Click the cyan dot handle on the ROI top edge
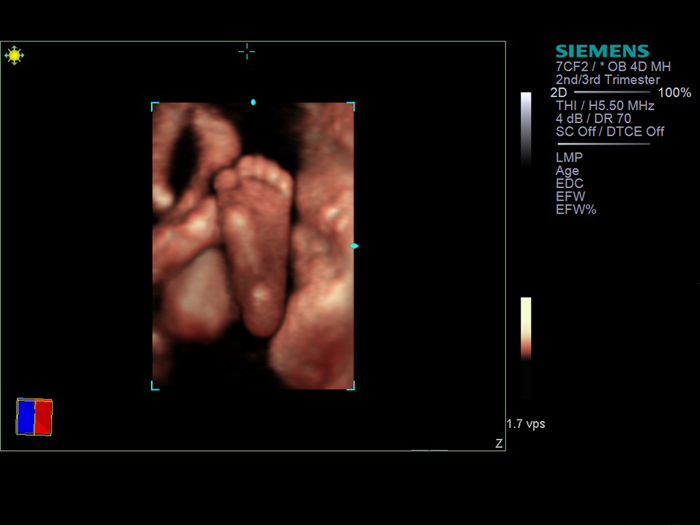Image resolution: width=700 pixels, height=525 pixels. tap(253, 102)
